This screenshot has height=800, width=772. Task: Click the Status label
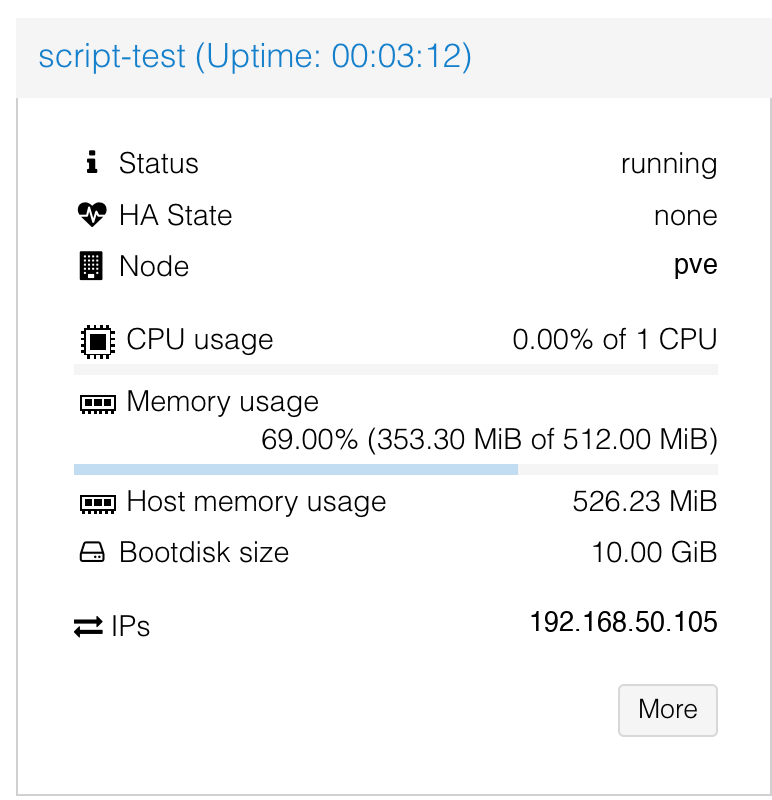tap(159, 163)
